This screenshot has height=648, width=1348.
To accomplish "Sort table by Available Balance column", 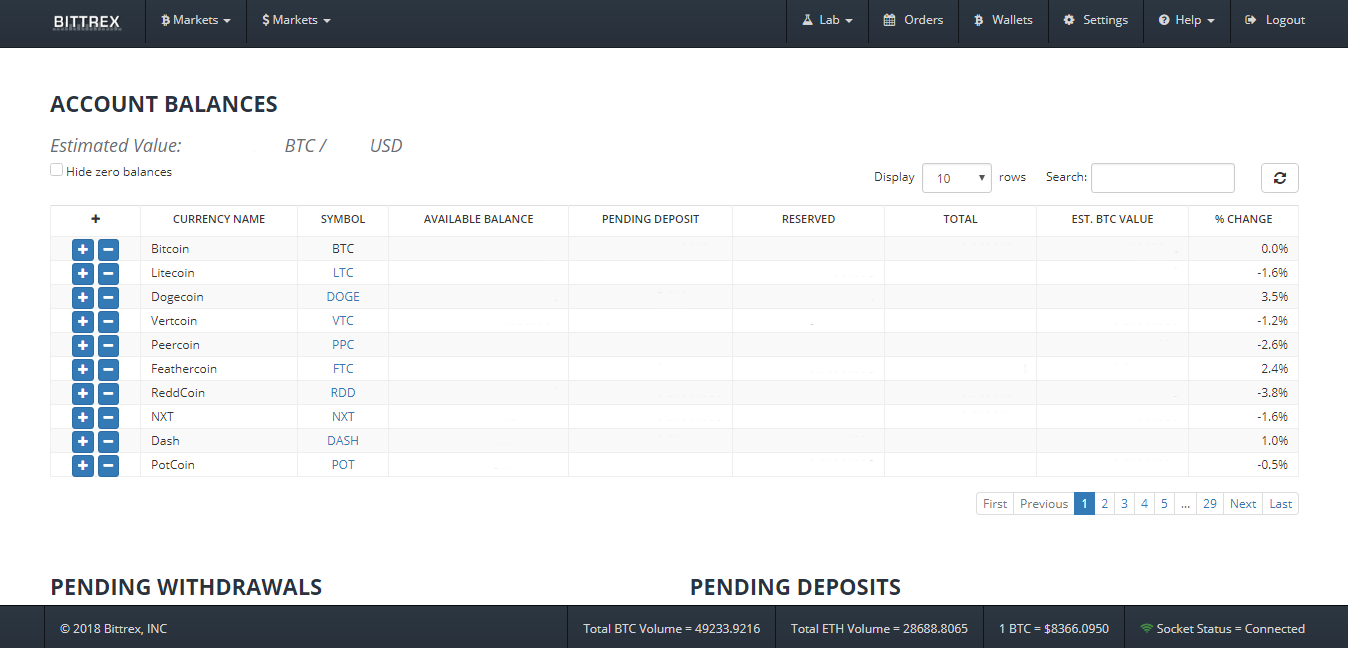I will click(x=478, y=219).
